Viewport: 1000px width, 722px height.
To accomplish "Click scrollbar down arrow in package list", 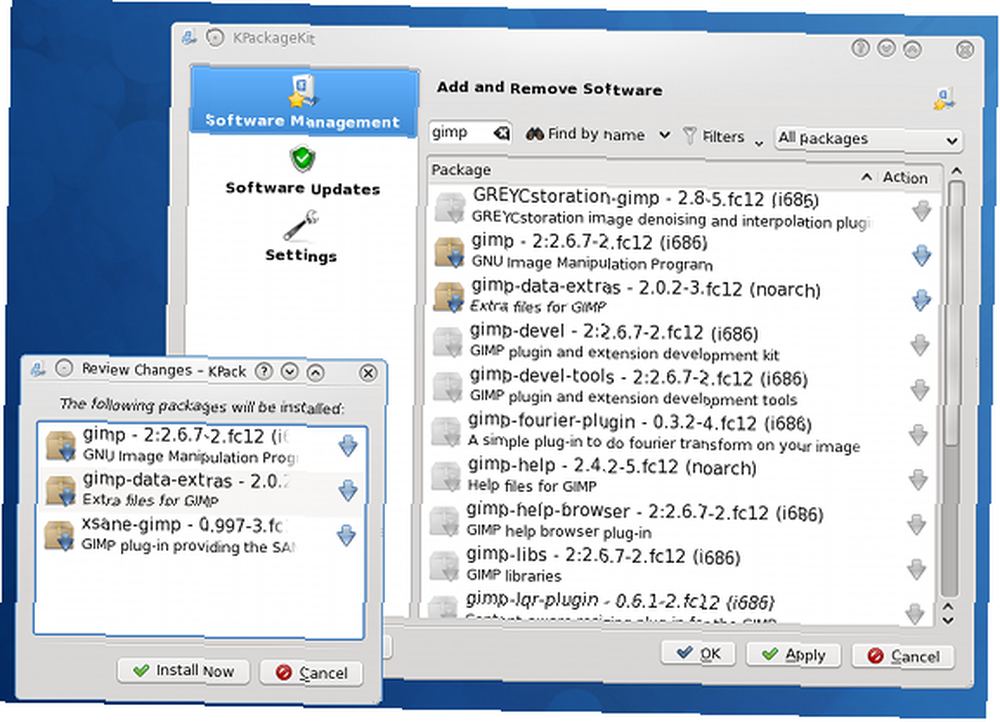I will pos(948,620).
